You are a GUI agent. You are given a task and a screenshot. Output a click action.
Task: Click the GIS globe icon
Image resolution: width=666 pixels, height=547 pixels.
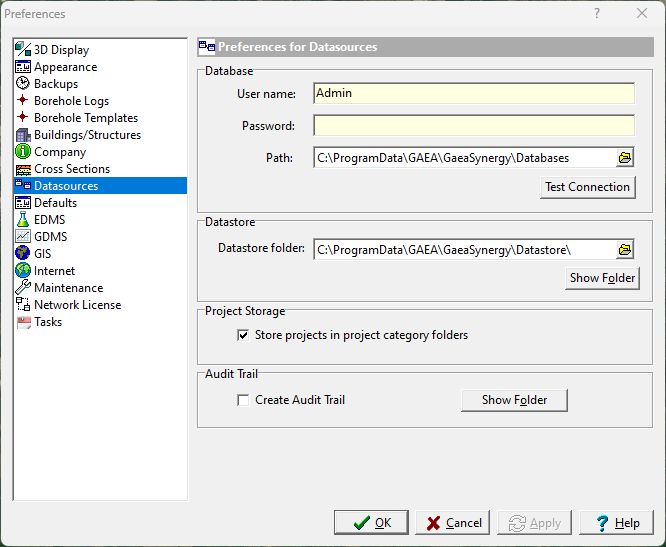point(23,254)
